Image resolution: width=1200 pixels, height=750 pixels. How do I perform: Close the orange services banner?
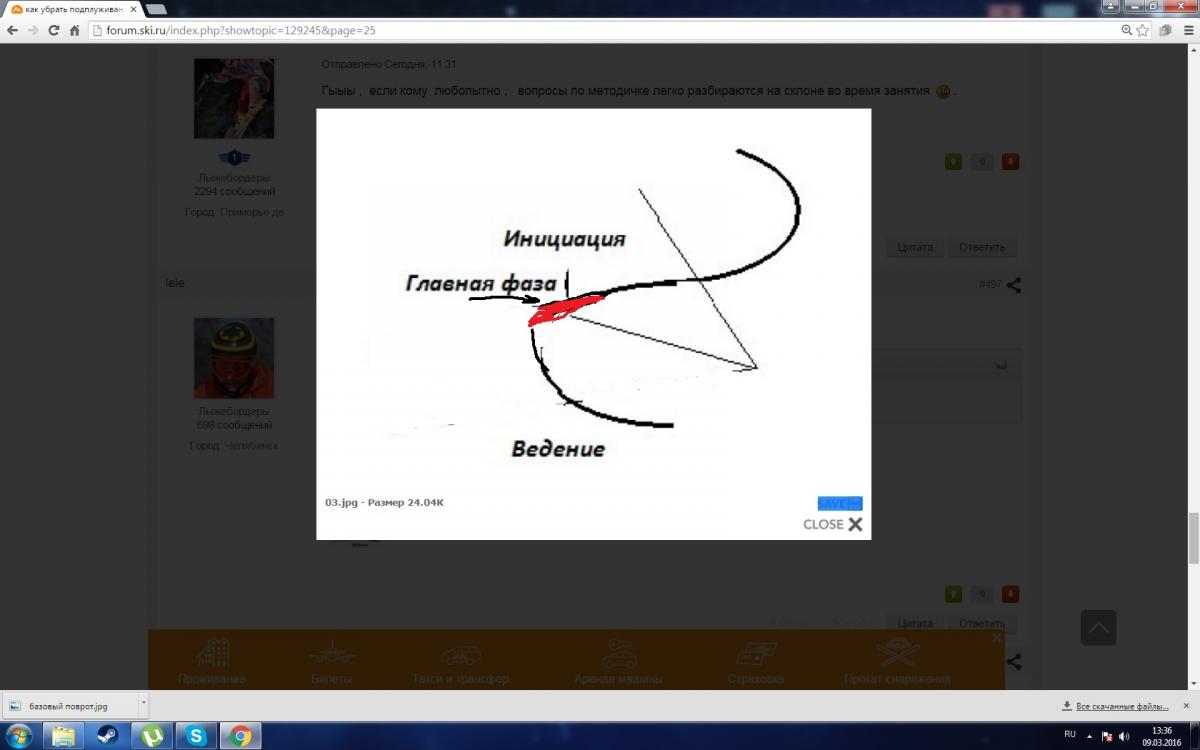[996, 637]
